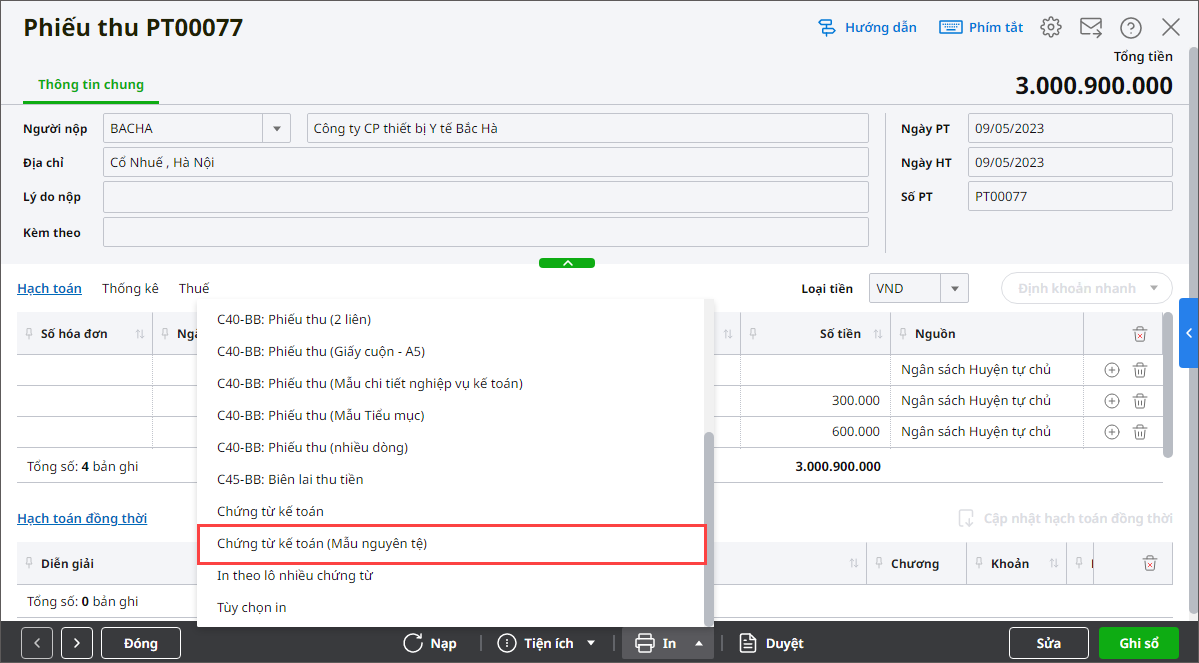Image resolution: width=1199 pixels, height=663 pixels.
Task: Open the Phím tắt shortcuts link
Action: click(x=981, y=28)
